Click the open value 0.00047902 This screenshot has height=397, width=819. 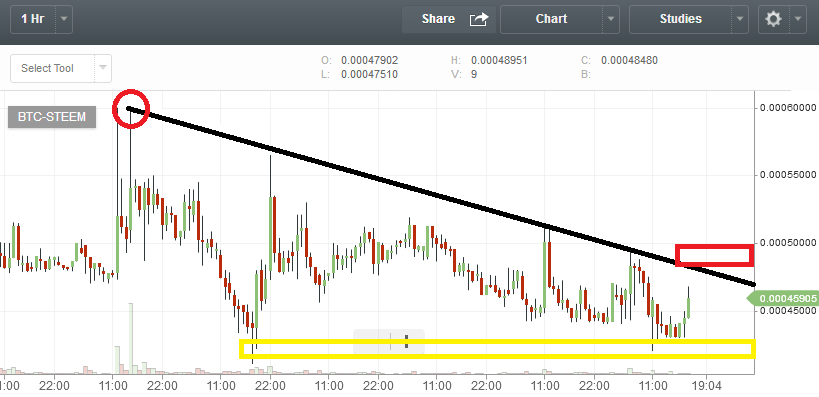pos(369,61)
